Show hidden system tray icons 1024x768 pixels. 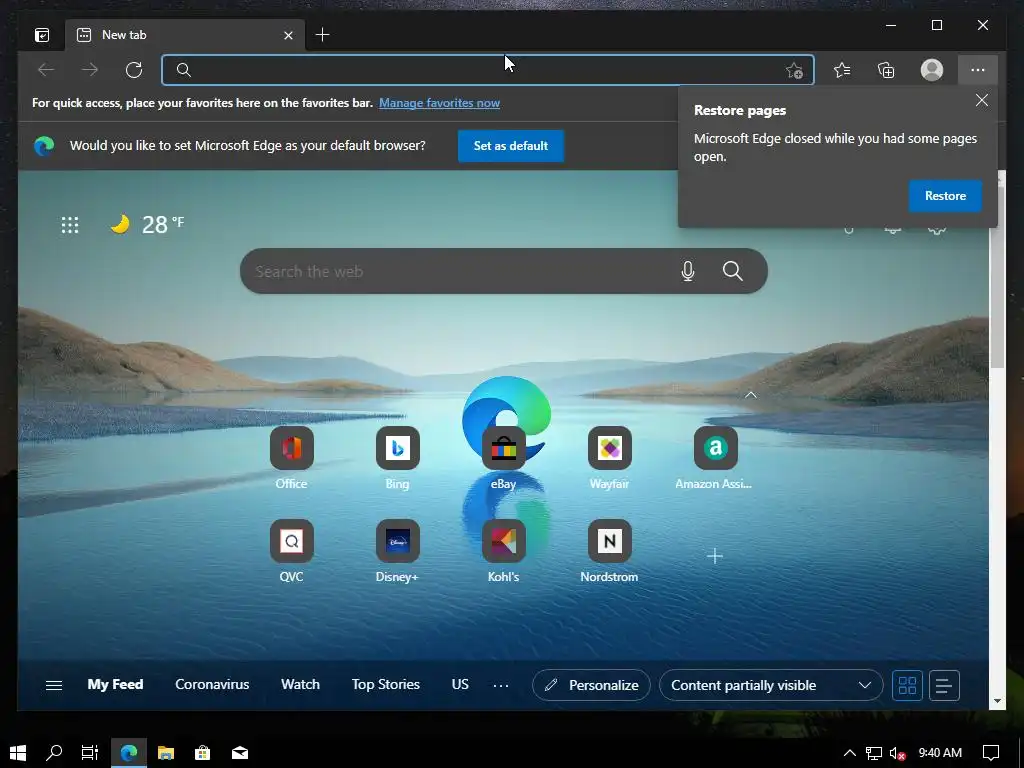click(850, 753)
